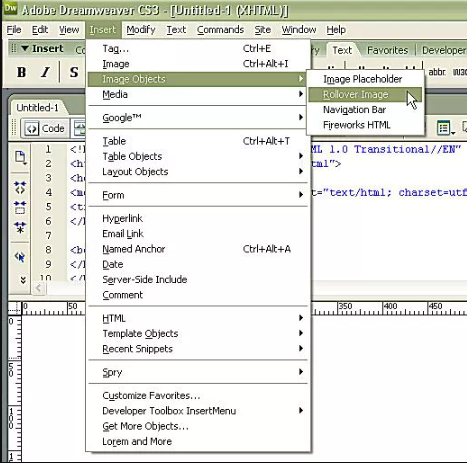The height and width of the screenshot is (463, 467).
Task: Click the Italic formatting button
Action: [x=46, y=72]
